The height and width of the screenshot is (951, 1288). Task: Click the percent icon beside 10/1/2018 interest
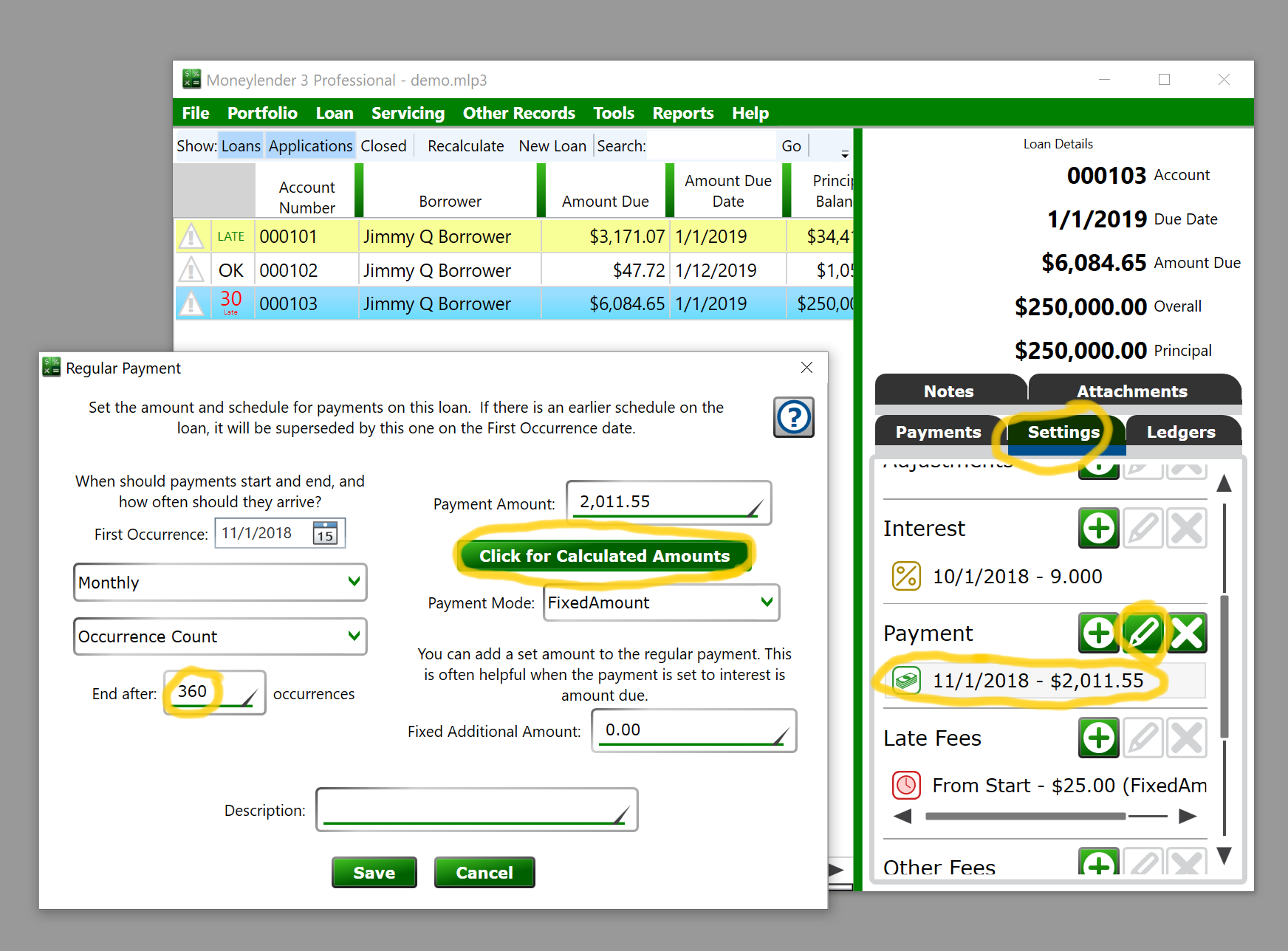pyautogui.click(x=906, y=576)
